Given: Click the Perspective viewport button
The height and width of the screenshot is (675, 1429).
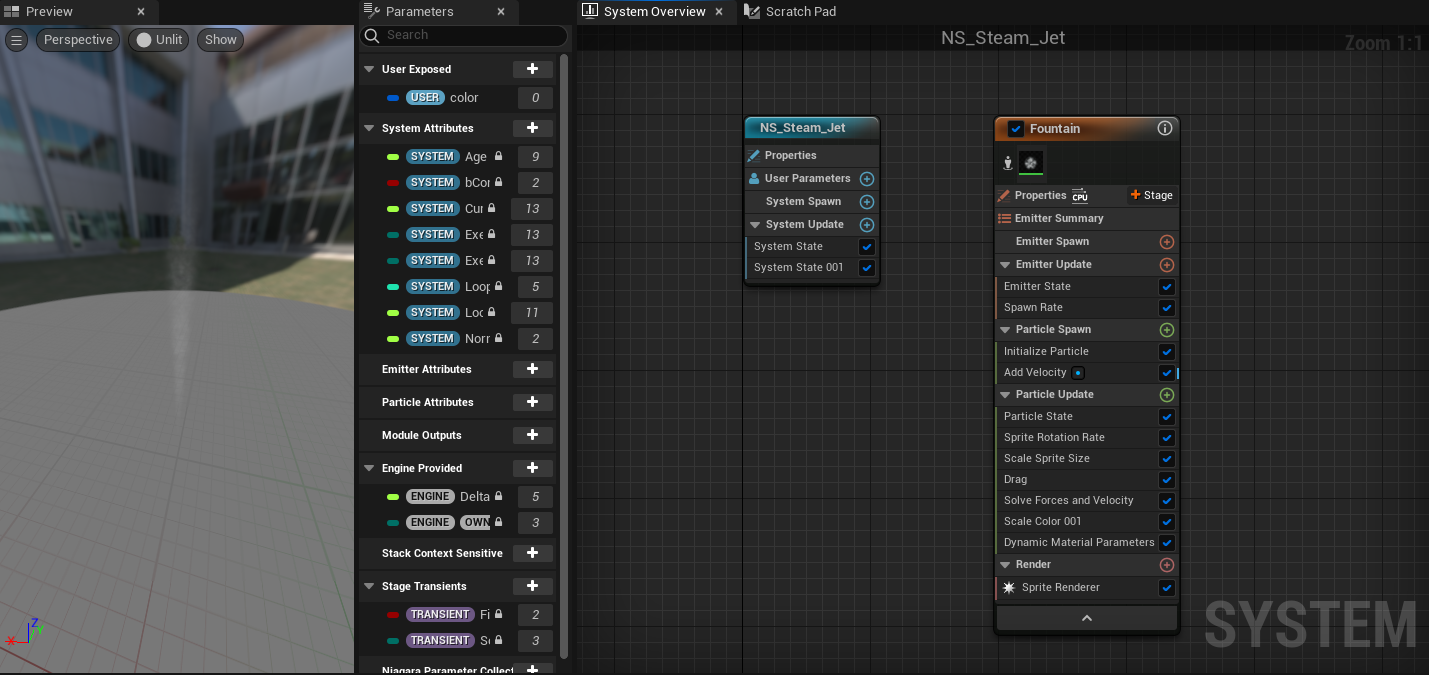Looking at the screenshot, I should click(78, 40).
